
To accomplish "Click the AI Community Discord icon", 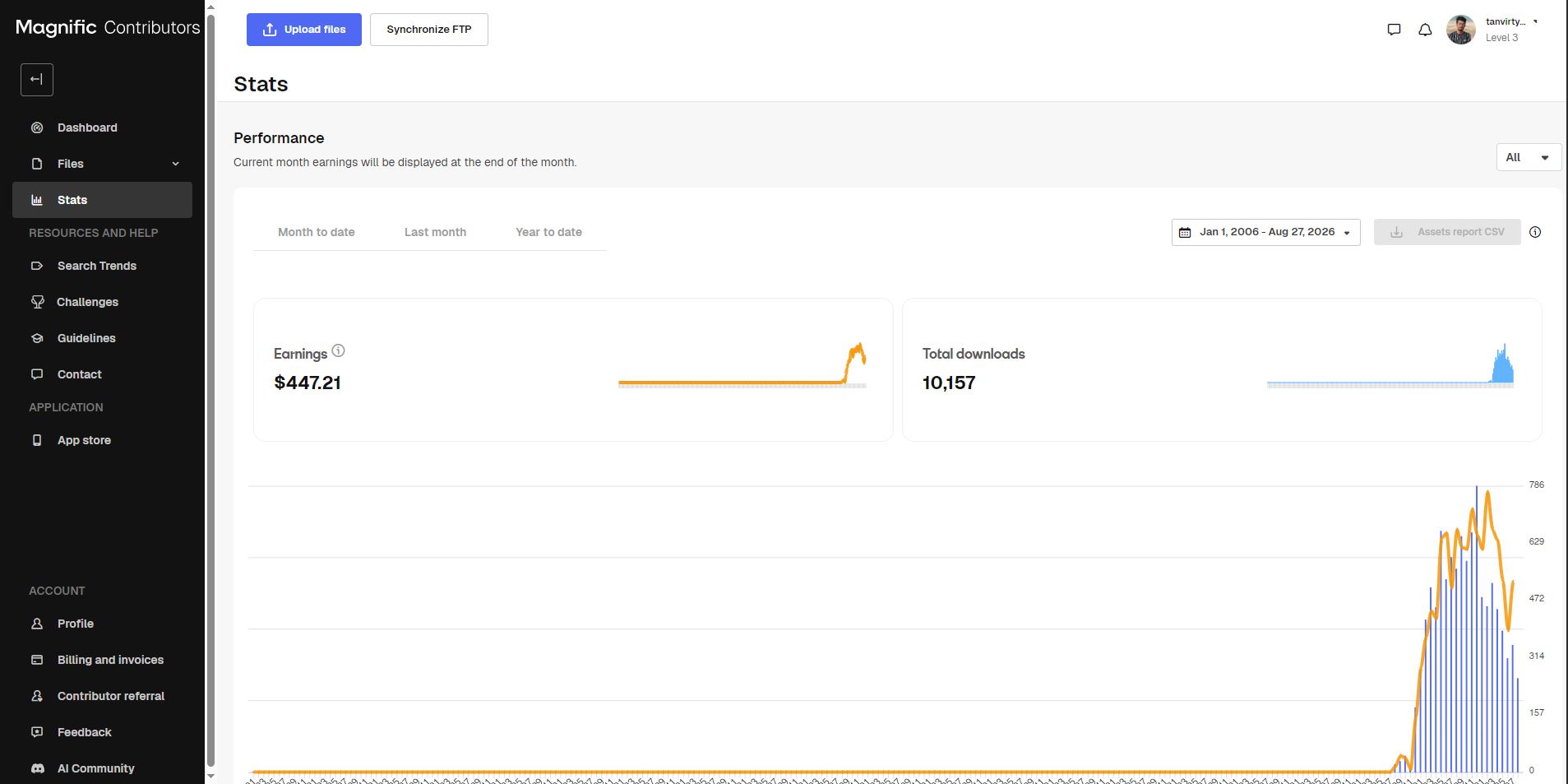I will point(37,768).
